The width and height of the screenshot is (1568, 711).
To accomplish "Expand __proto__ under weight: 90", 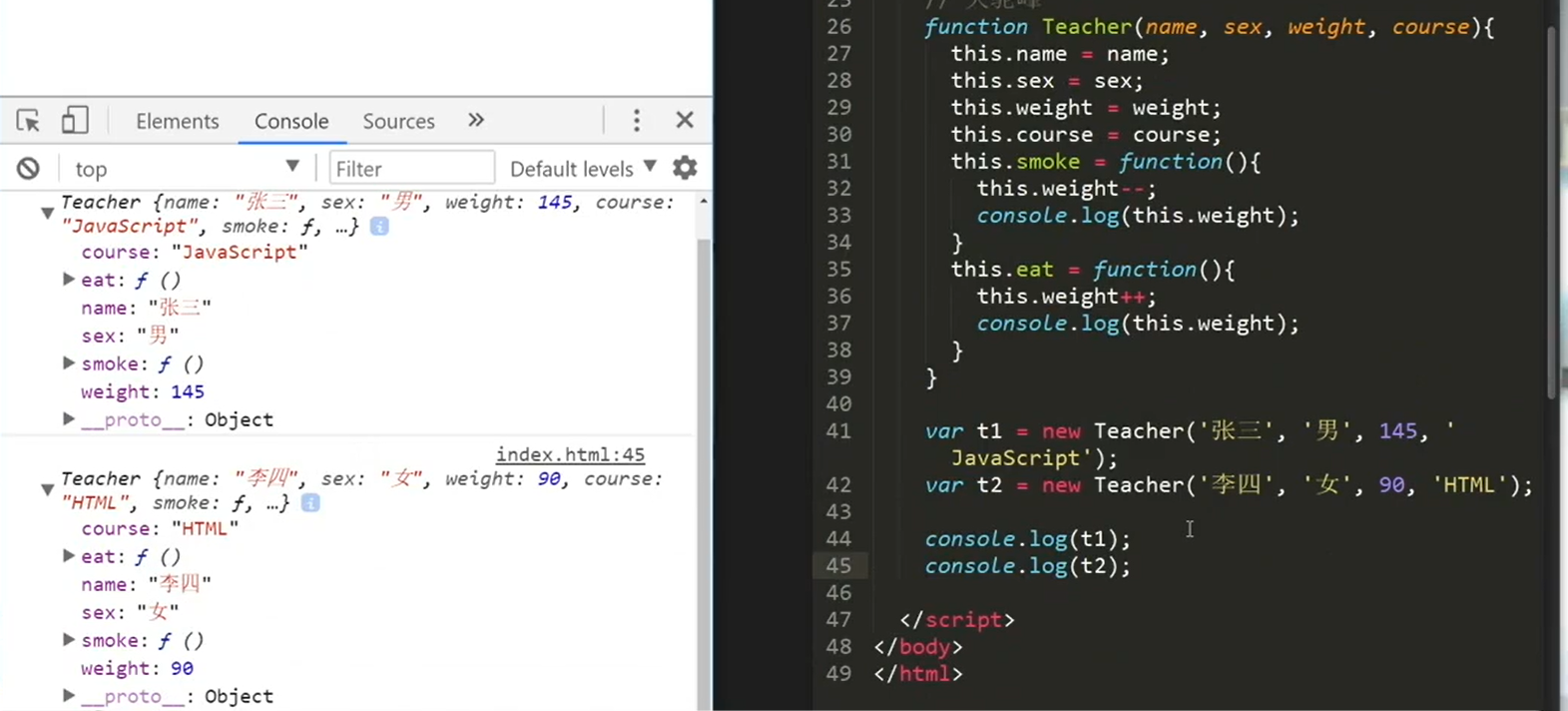I will tap(68, 696).
